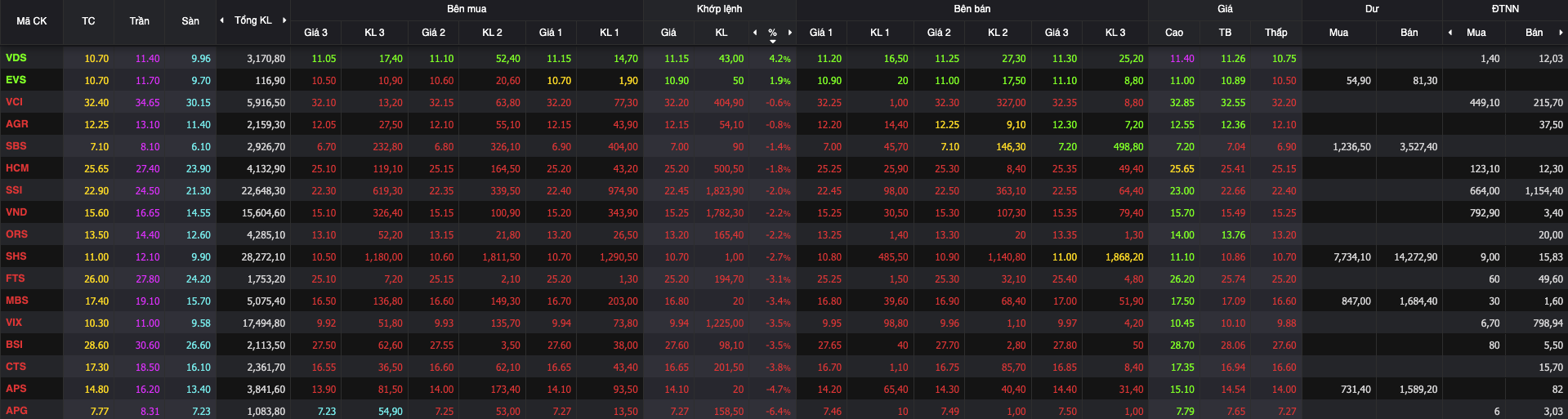Click Bán header under Dư
Image resolution: width=1568 pixels, height=419 pixels.
coord(1409,33)
